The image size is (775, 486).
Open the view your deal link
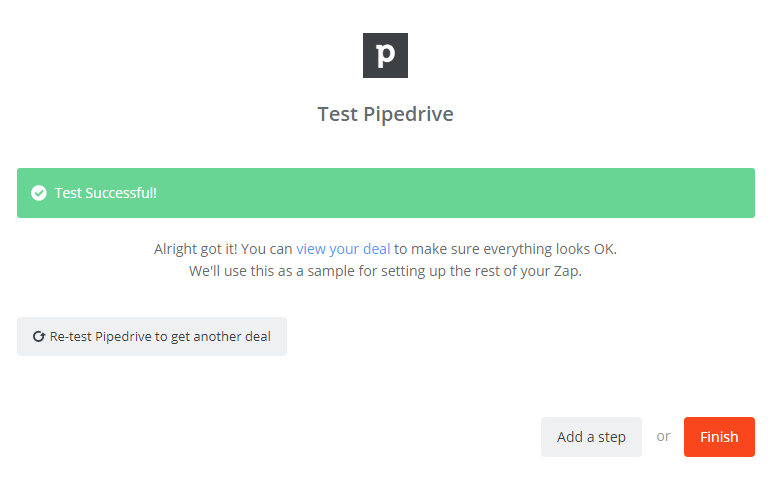(343, 249)
